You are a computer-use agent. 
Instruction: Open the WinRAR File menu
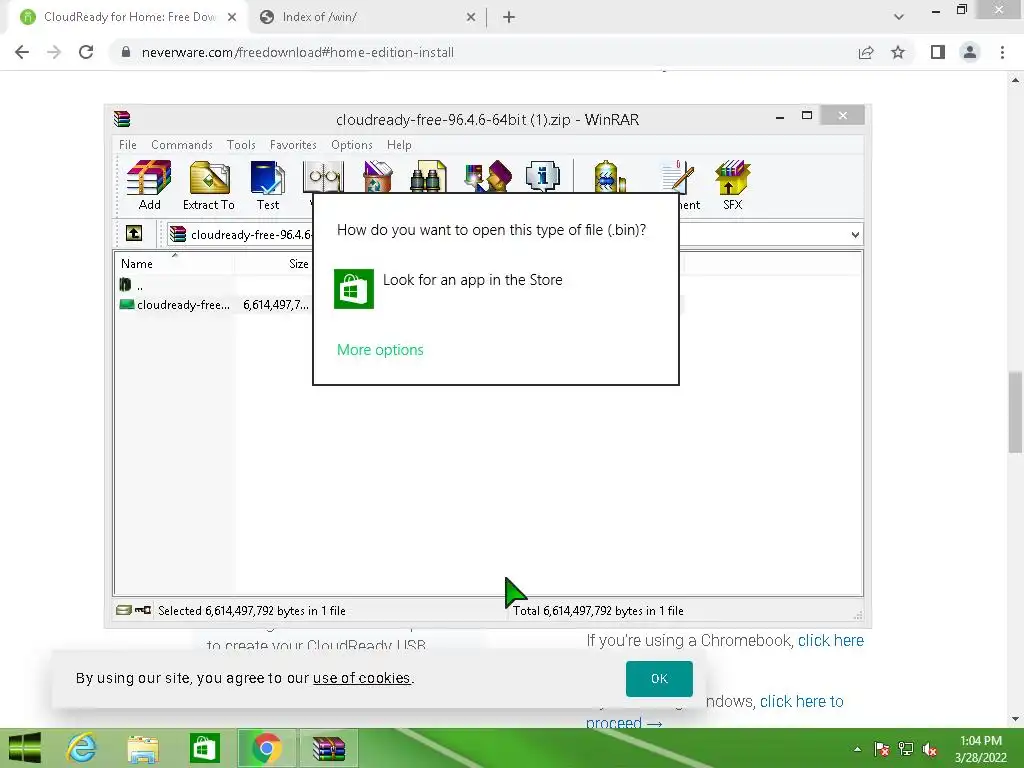click(x=127, y=144)
